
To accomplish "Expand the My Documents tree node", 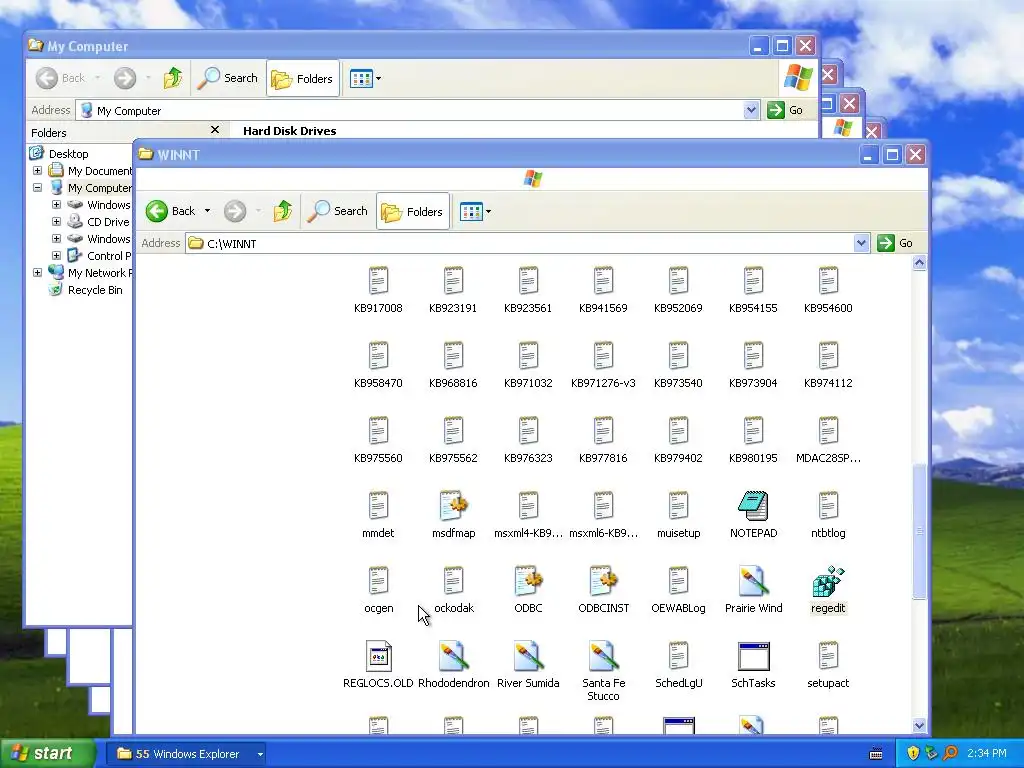I will [x=37, y=170].
